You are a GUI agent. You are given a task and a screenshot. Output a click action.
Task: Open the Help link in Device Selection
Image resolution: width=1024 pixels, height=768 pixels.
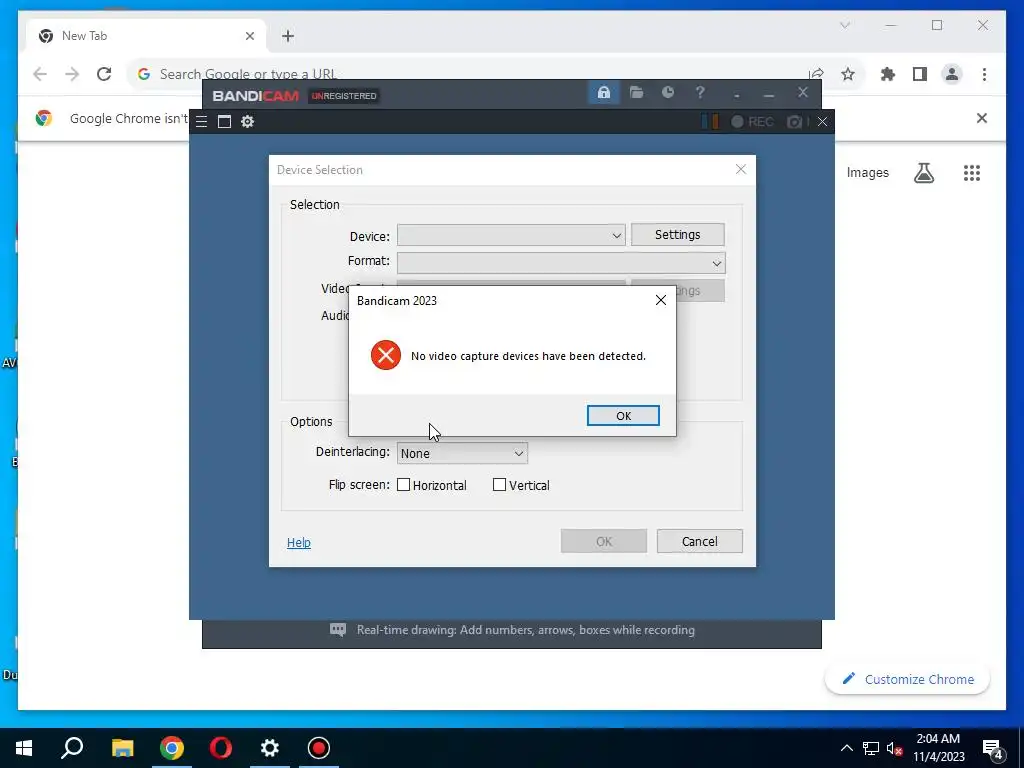[x=298, y=543]
